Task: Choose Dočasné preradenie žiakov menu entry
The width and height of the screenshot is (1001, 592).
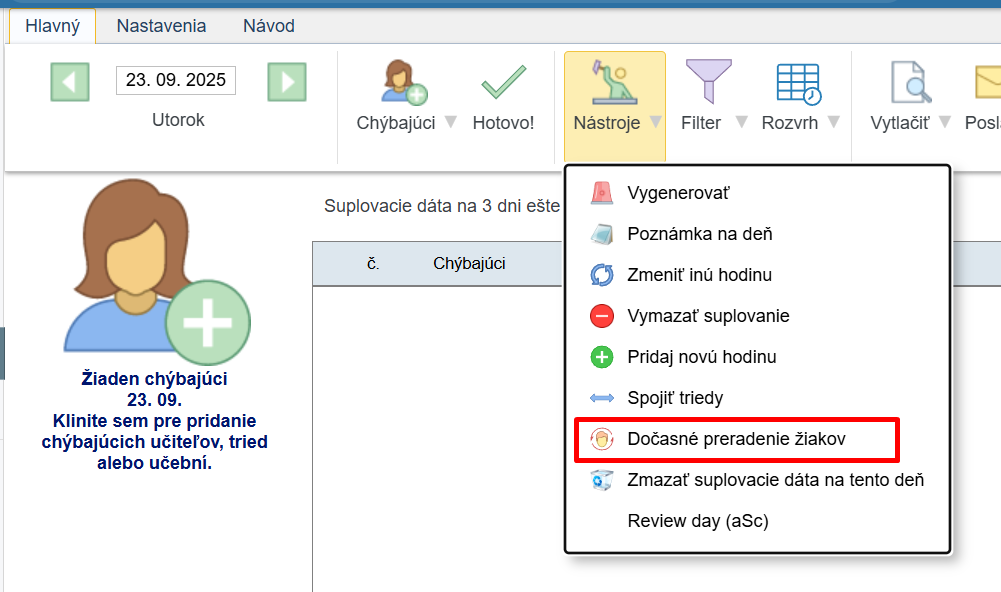Action: (x=736, y=439)
